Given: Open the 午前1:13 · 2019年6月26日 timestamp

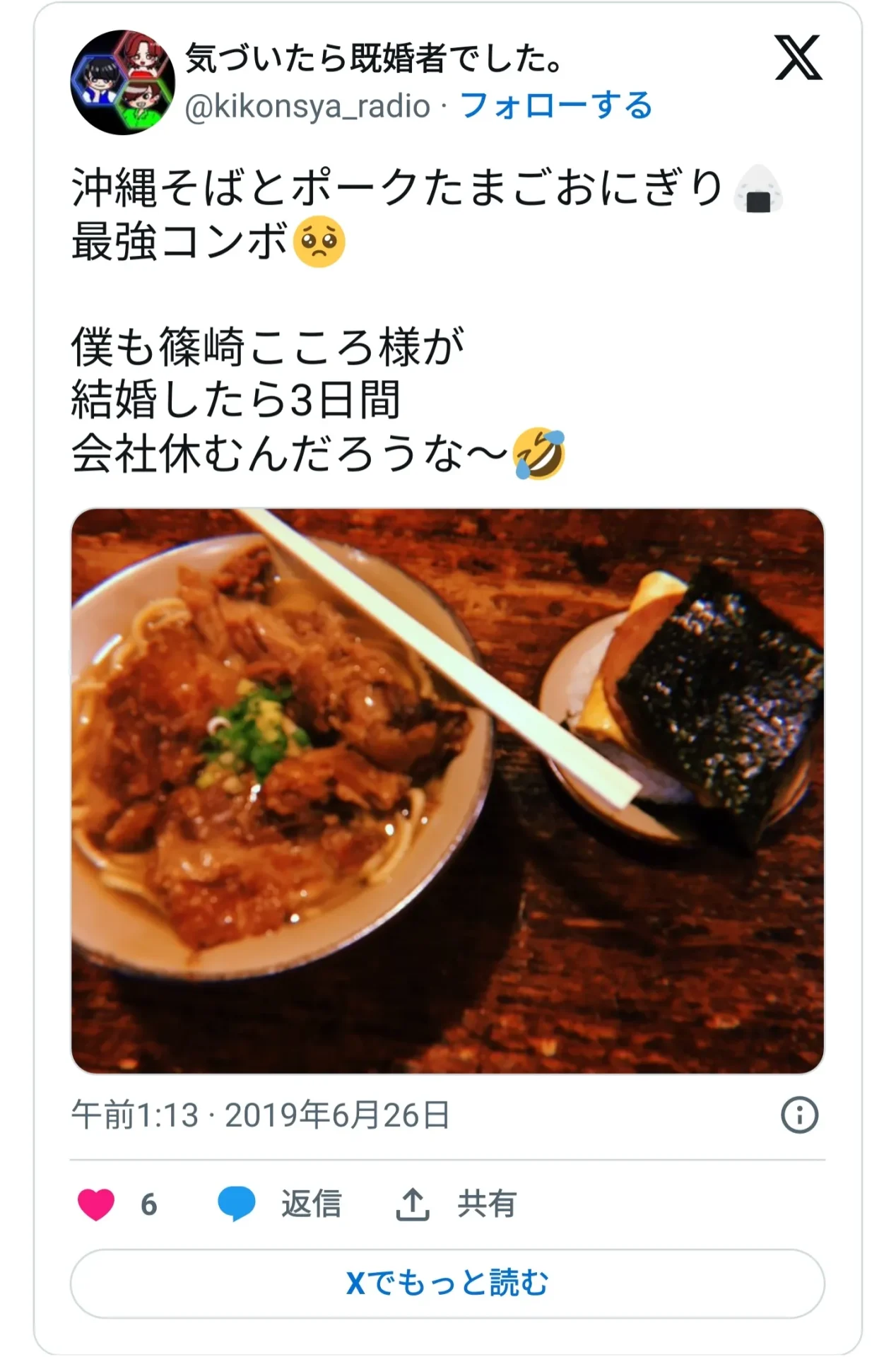Looking at the screenshot, I should pos(261,1115).
